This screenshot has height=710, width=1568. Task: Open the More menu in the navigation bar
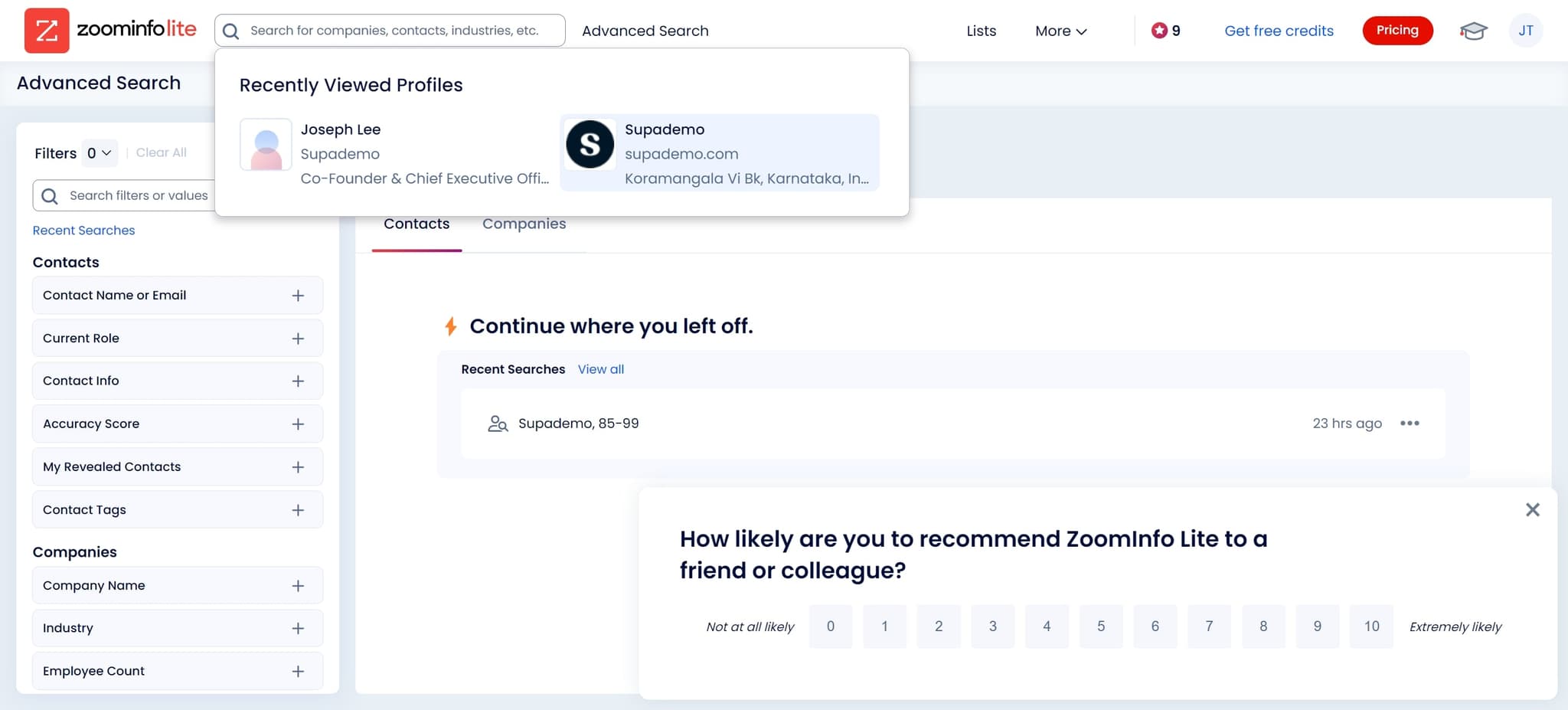click(1060, 31)
